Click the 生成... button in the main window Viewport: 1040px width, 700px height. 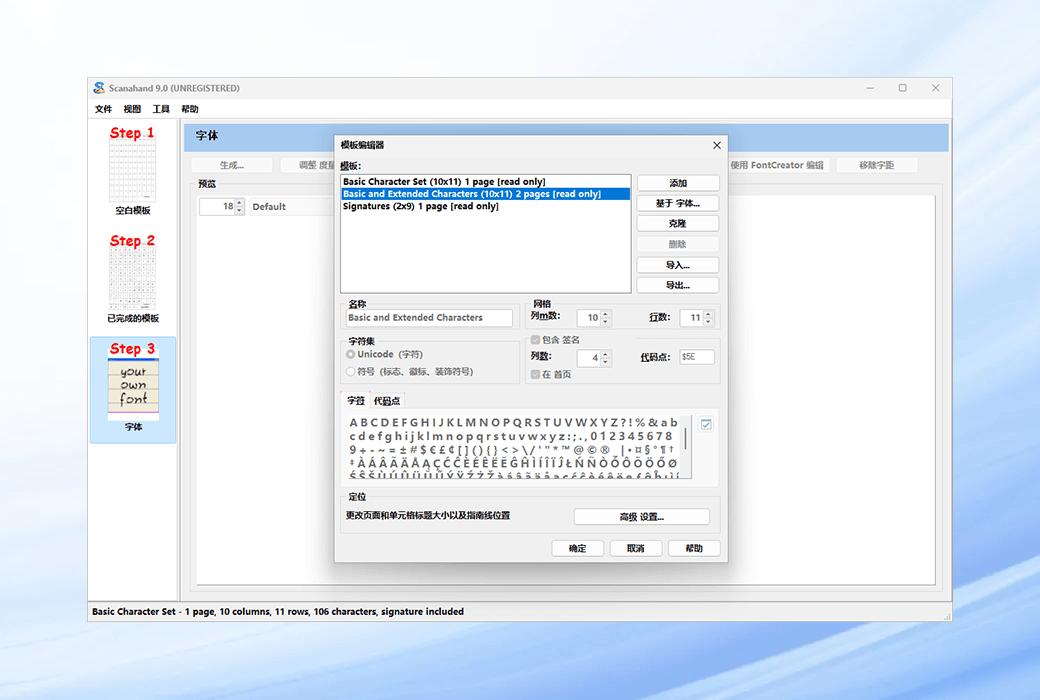point(231,165)
